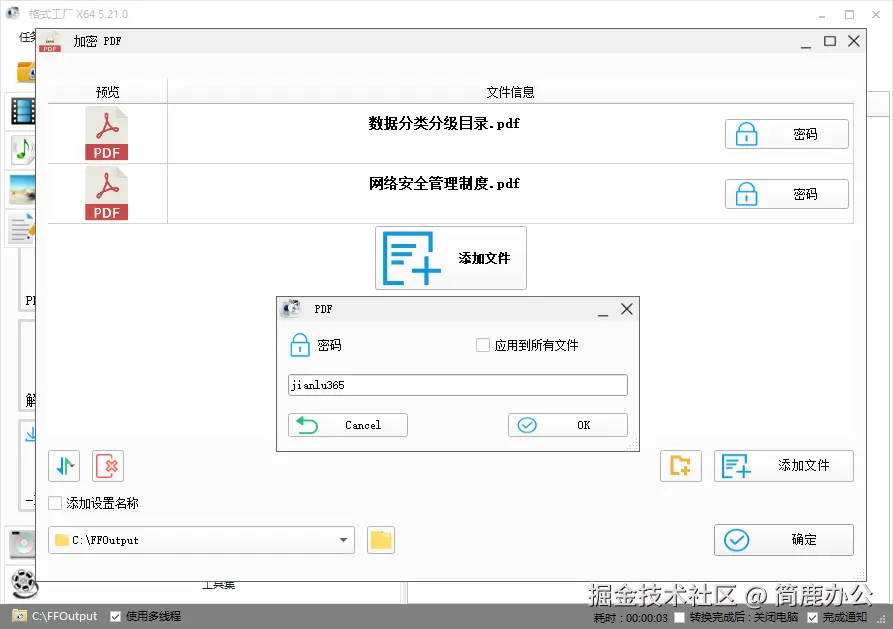Toggle the 转换完成后：关闭电脑 checkbox
Viewport: 893px width, 629px height.
coord(679,618)
